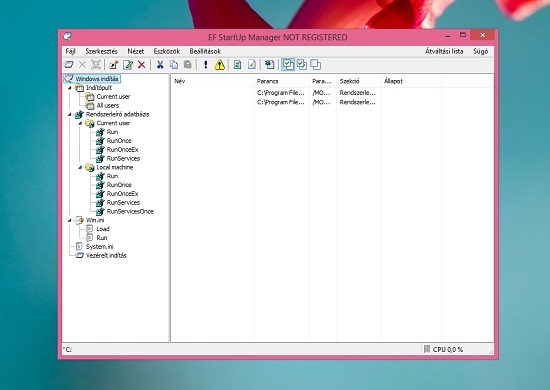Sort by the Szekció column header
550x390 pixels.
[x=358, y=81]
